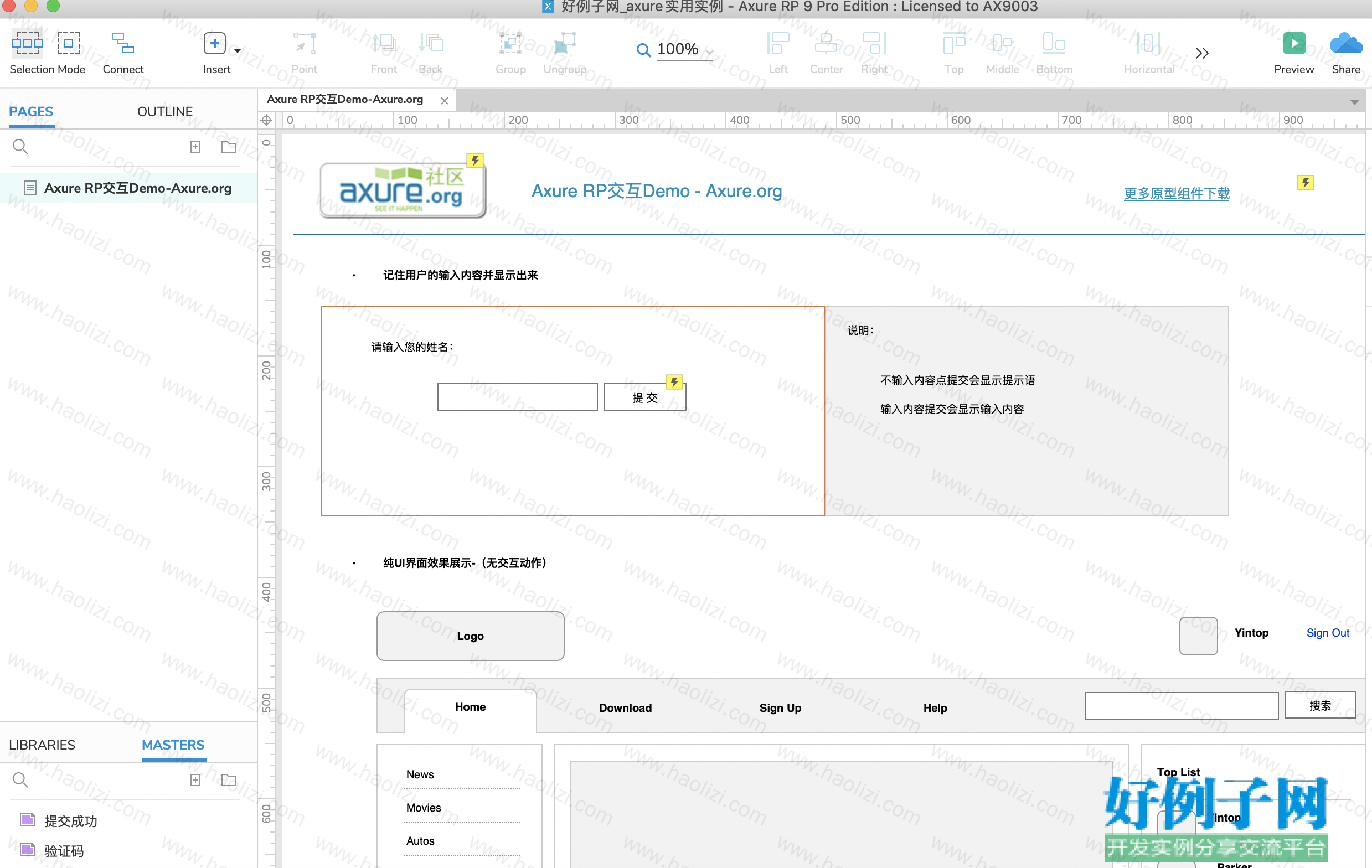The width and height of the screenshot is (1372, 868).
Task: Click the Movies sidebar item
Action: point(424,808)
